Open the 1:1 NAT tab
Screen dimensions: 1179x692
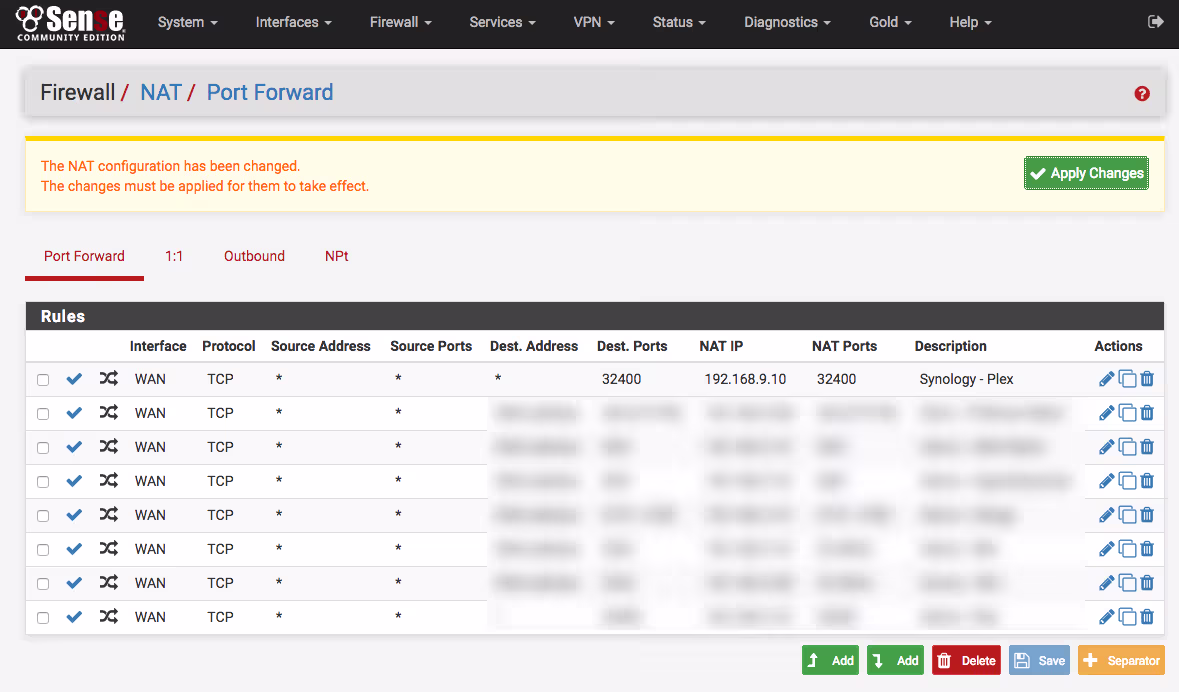click(174, 256)
